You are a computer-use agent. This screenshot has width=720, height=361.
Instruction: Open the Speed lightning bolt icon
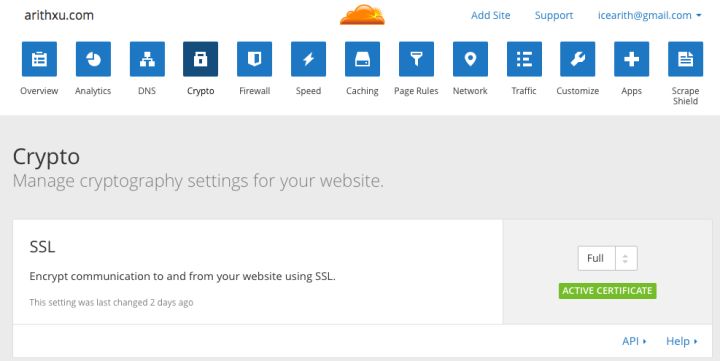[x=309, y=59]
